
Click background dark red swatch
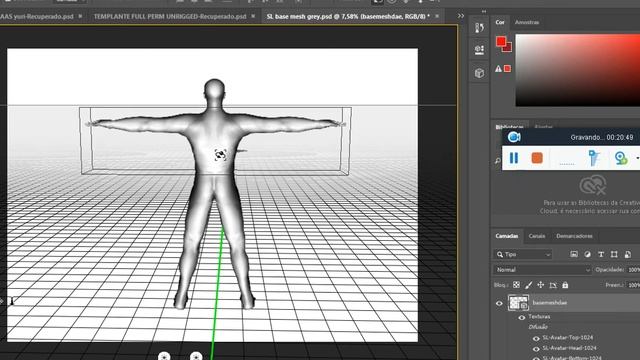[508, 48]
